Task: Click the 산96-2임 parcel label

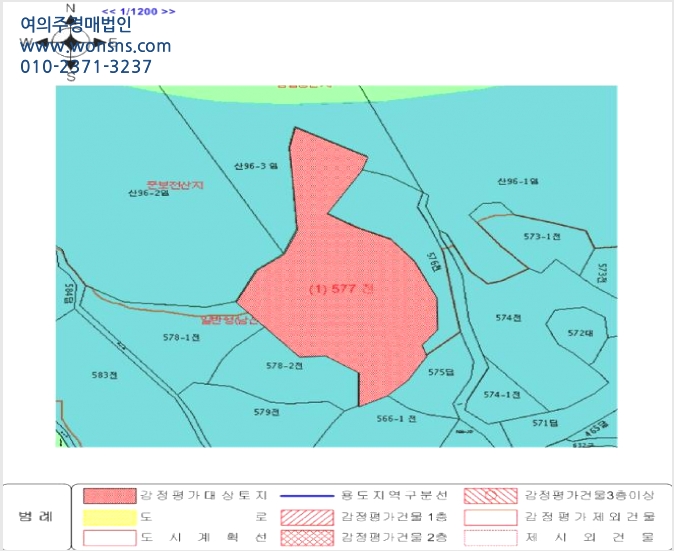Action: [x=148, y=193]
